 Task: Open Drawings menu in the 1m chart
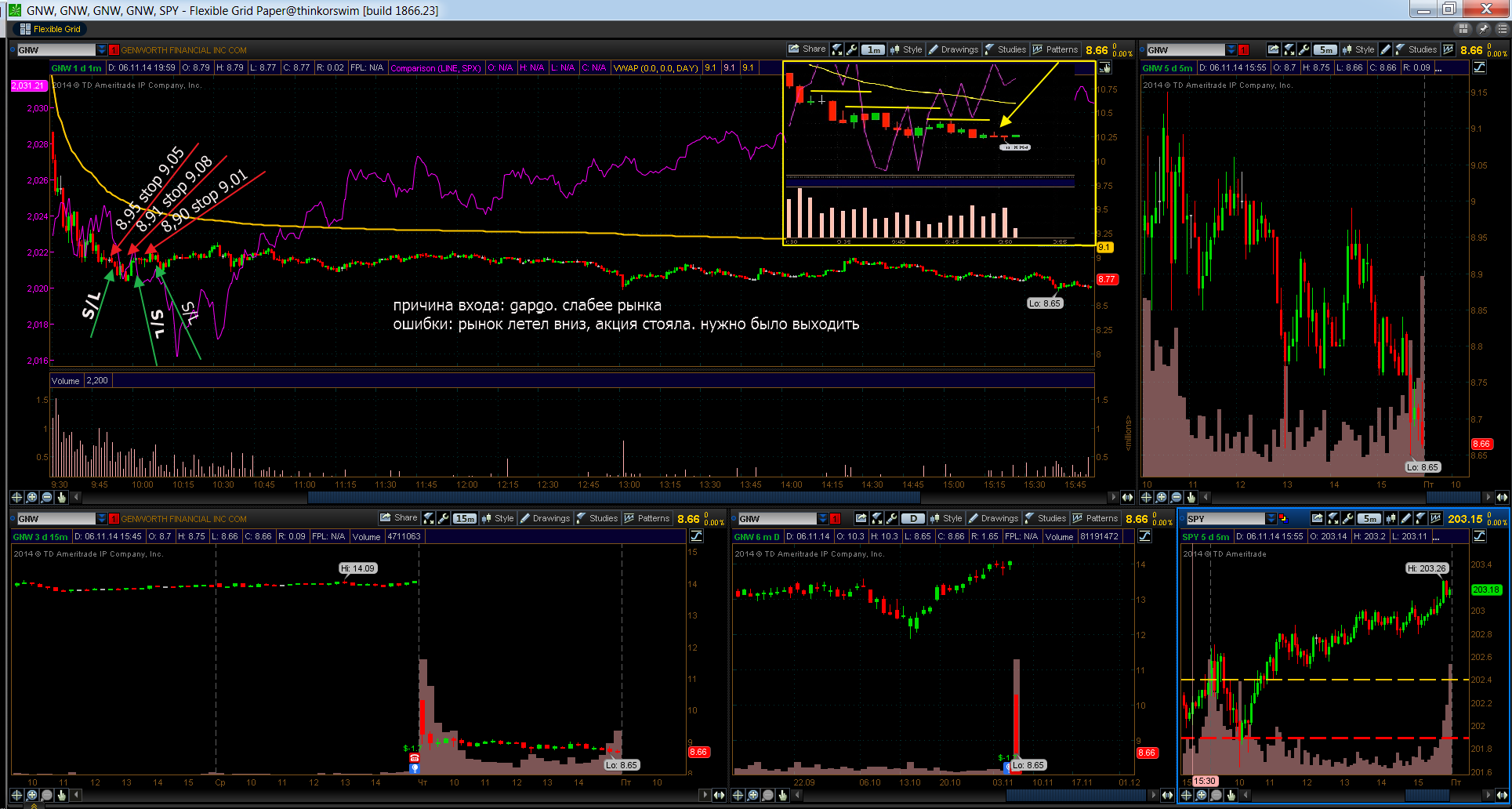click(953, 49)
